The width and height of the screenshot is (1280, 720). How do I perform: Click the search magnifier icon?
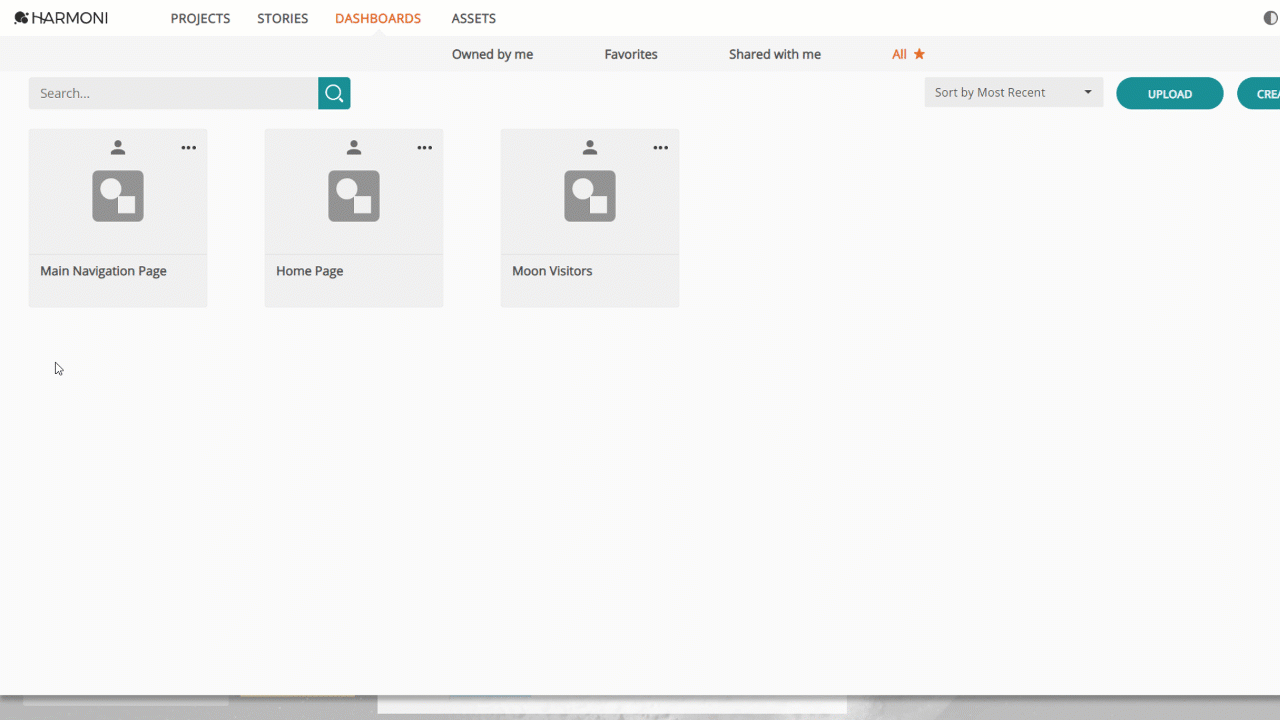[334, 92]
